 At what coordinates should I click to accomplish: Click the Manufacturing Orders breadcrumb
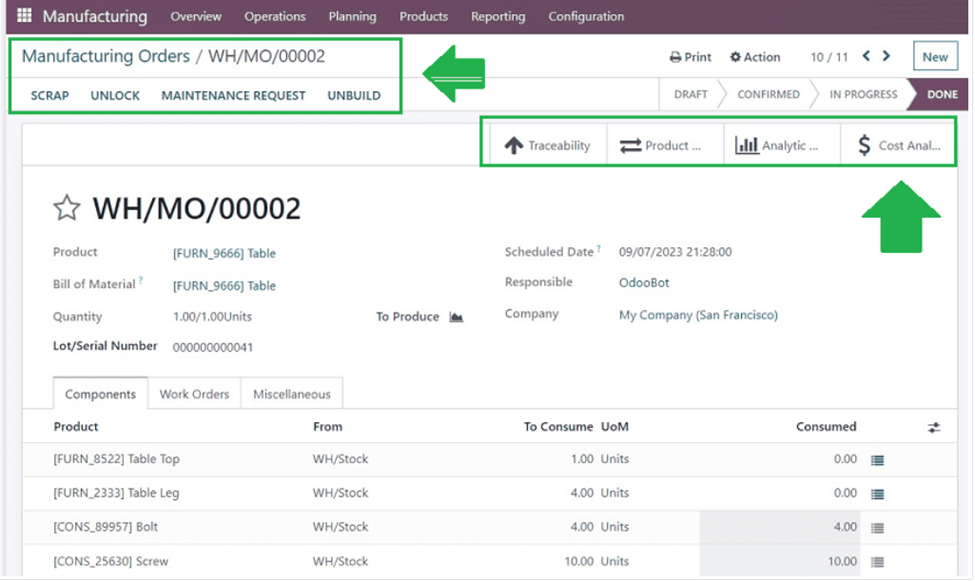[106, 56]
